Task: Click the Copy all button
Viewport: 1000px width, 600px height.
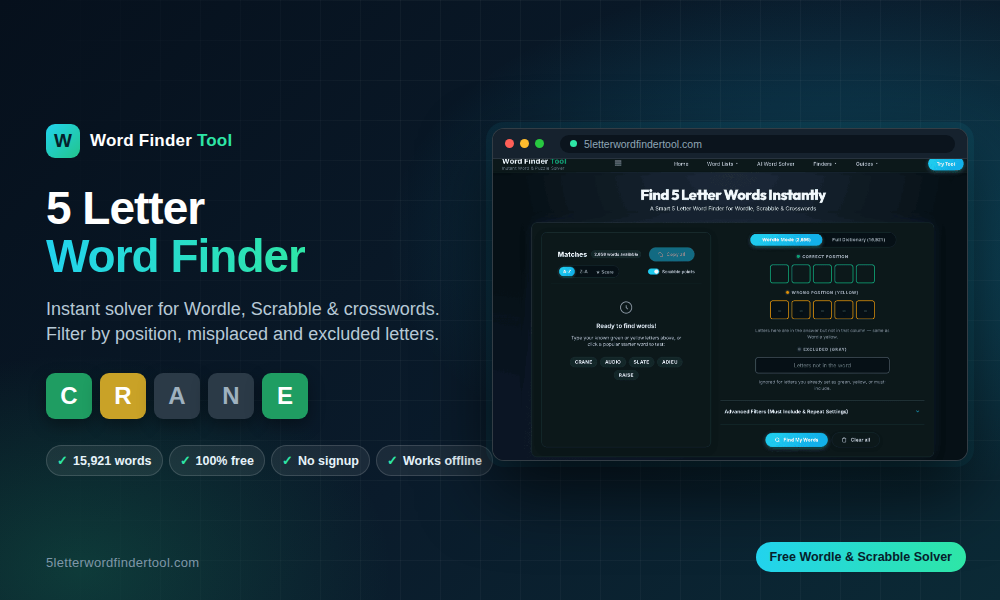Action: pos(672,254)
